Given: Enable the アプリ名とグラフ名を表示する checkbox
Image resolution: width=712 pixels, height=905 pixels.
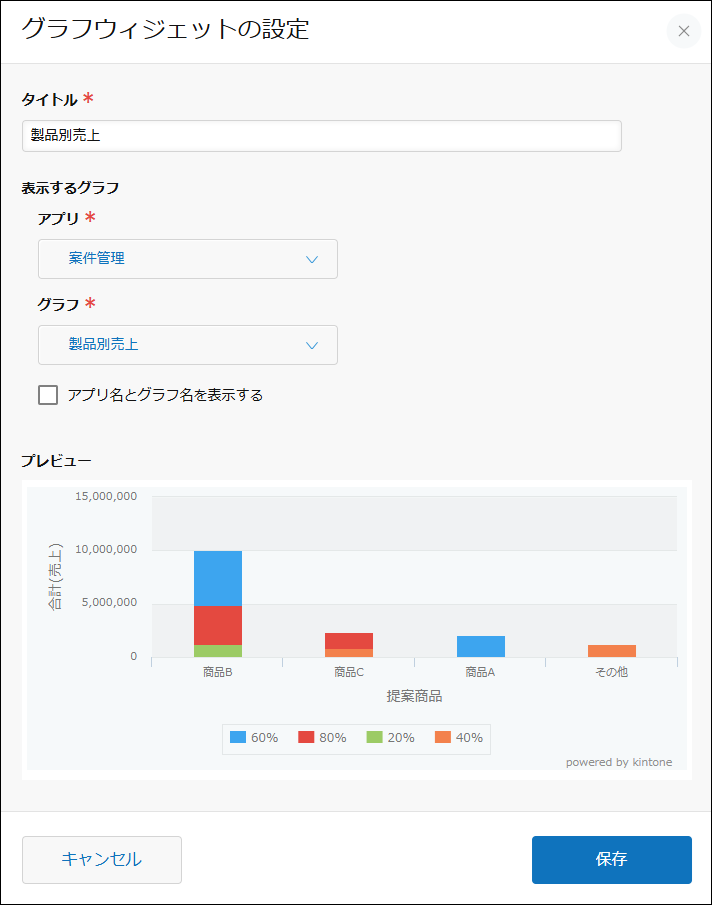Looking at the screenshot, I should [47, 395].
